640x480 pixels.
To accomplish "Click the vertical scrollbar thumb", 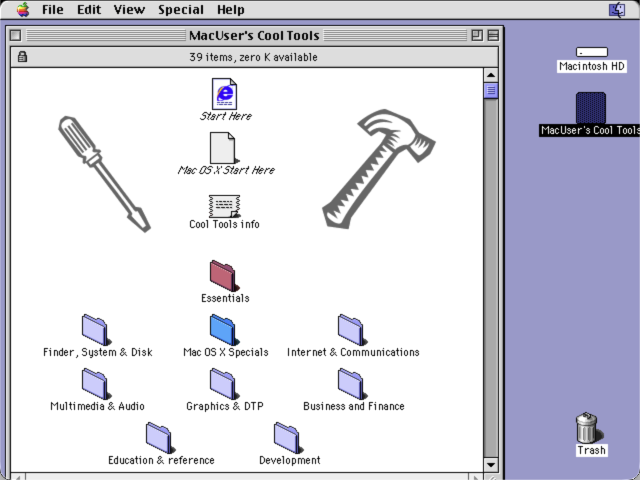I will 491,91.
